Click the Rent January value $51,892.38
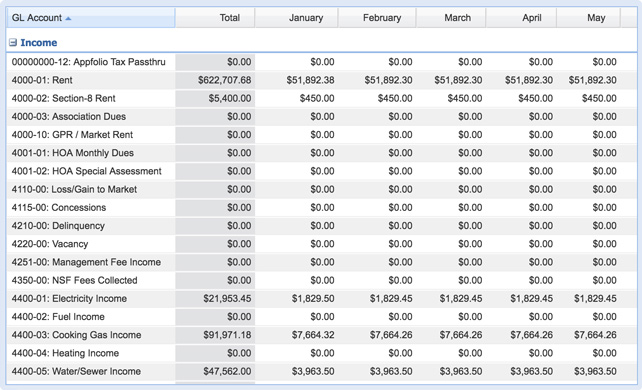 pos(310,80)
